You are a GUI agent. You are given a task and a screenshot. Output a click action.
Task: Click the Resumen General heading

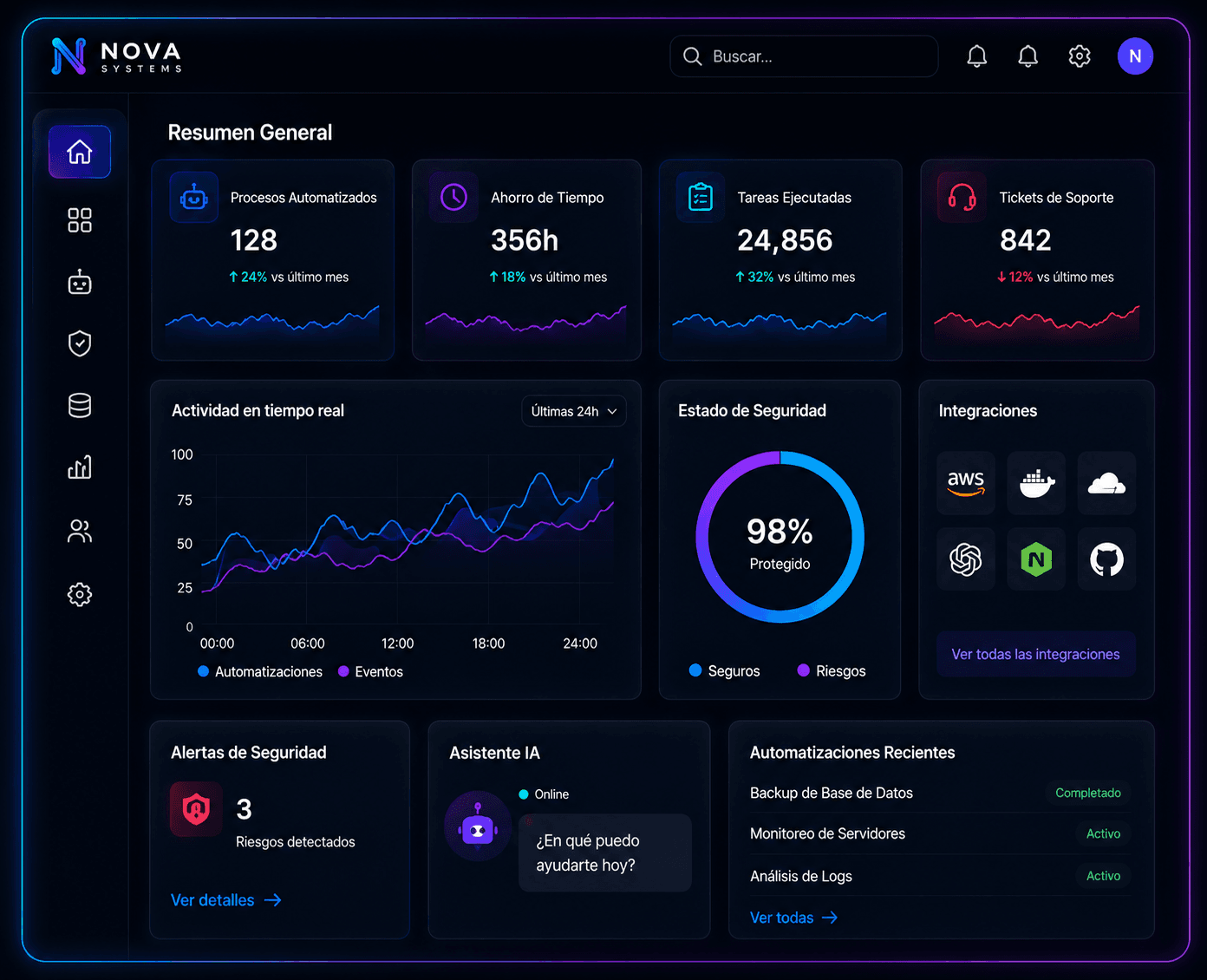250,133
